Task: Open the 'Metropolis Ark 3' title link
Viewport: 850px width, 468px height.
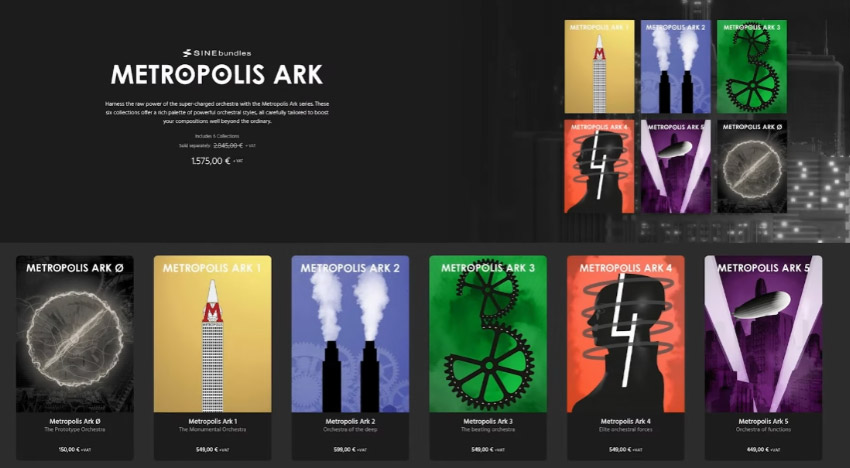Action: pyautogui.click(x=488, y=421)
